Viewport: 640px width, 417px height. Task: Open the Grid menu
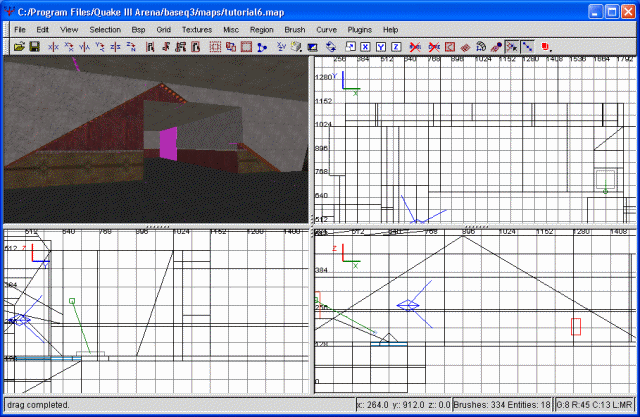pyautogui.click(x=163, y=30)
